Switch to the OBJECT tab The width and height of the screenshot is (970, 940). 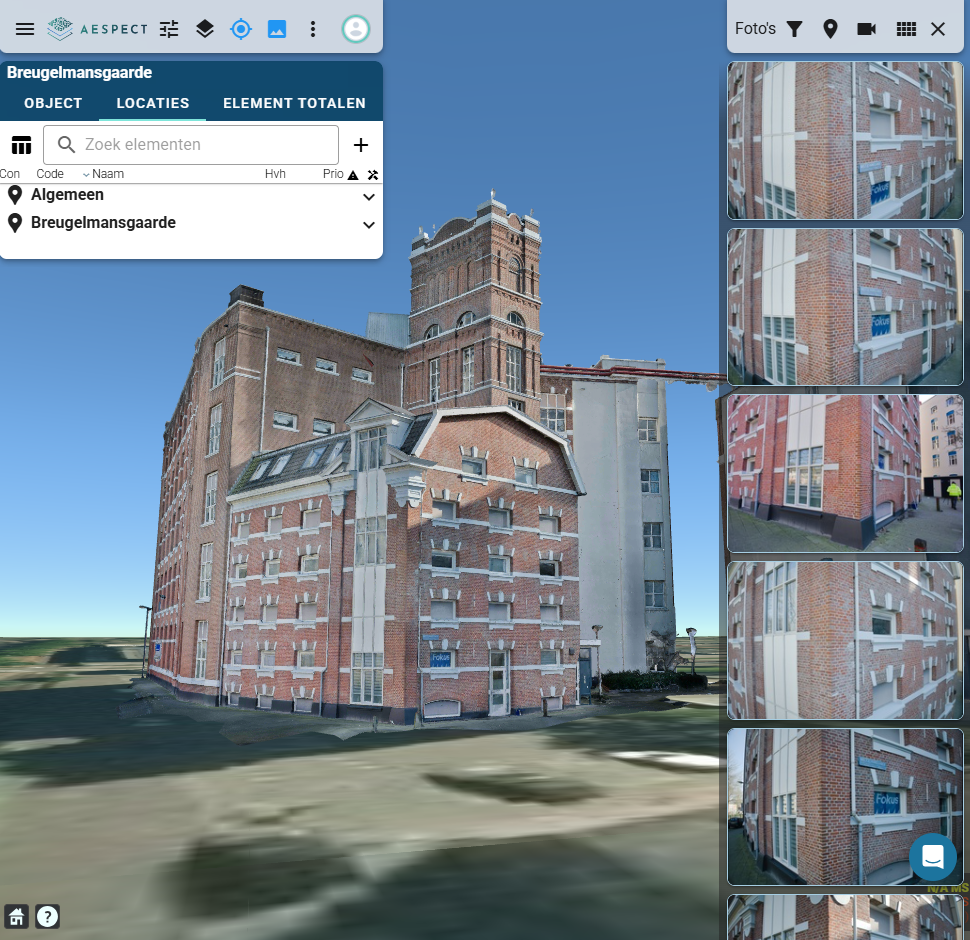pos(53,103)
